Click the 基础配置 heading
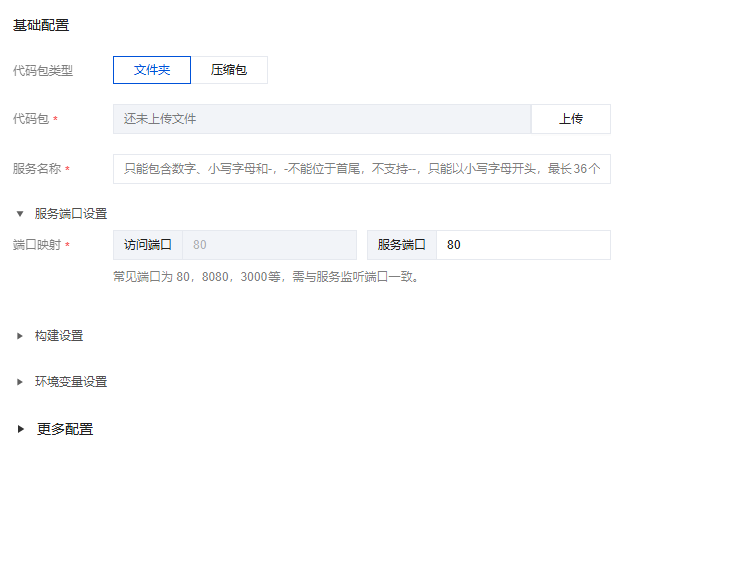Viewport: 738px width, 579px height. (x=41, y=25)
